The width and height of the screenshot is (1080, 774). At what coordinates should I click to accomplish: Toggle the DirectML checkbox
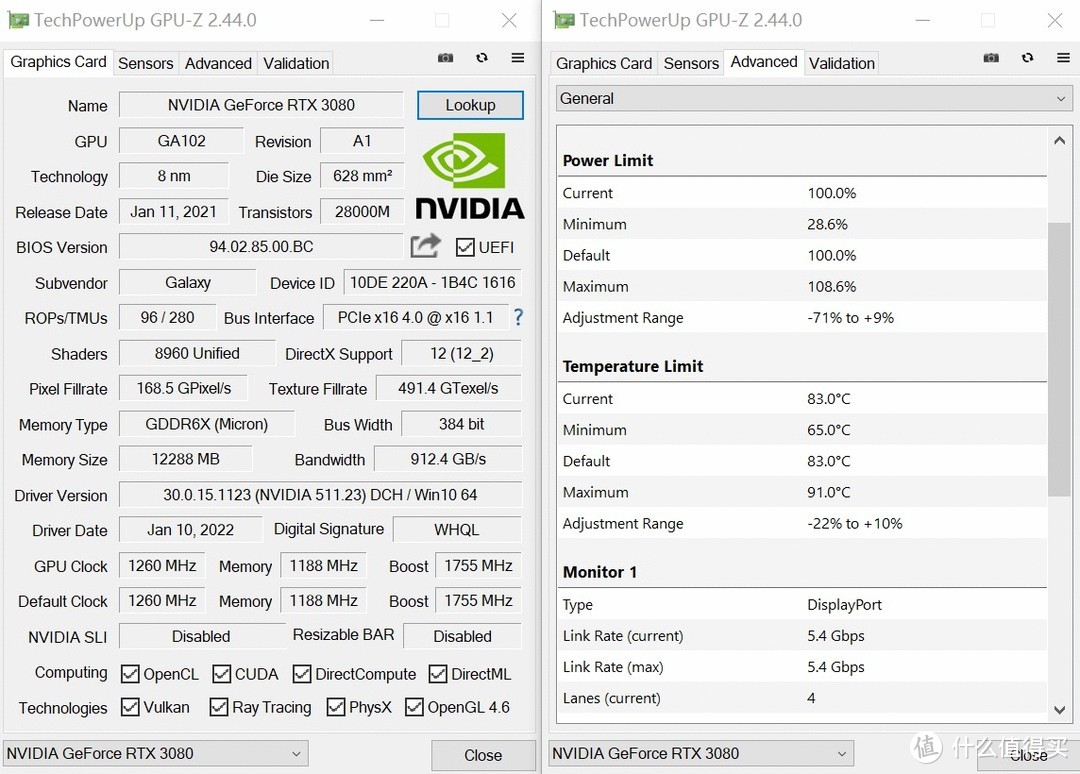437,673
